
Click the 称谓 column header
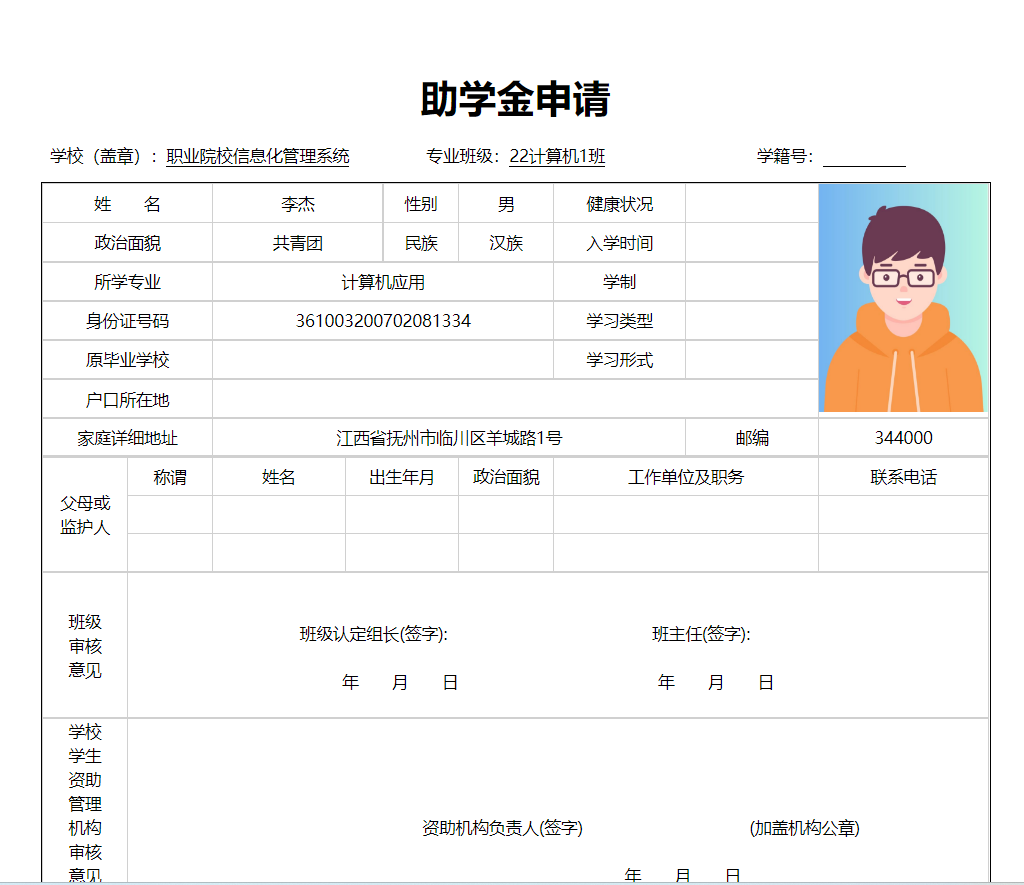click(170, 477)
